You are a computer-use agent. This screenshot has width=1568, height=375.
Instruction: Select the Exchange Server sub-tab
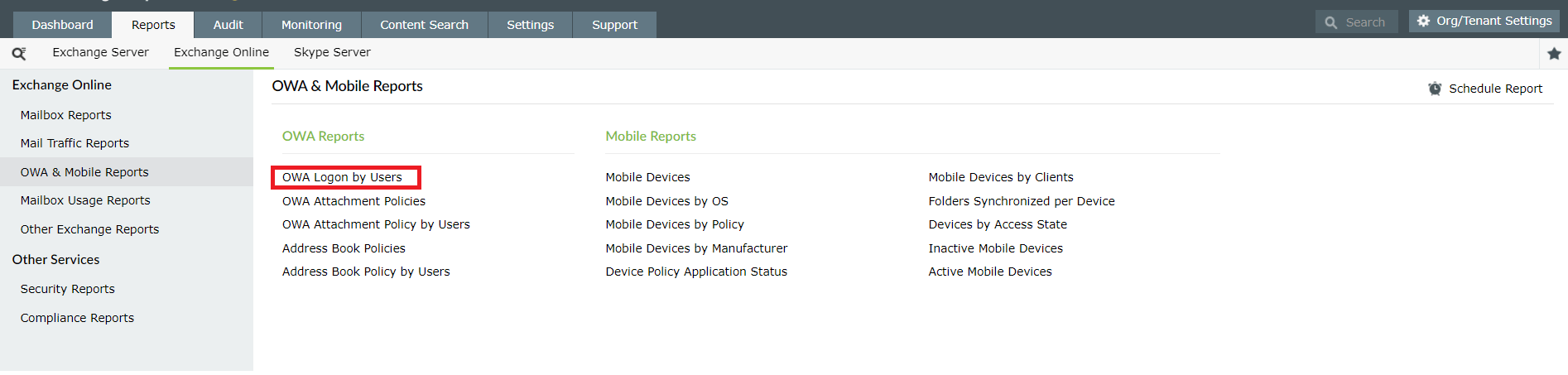(x=100, y=52)
